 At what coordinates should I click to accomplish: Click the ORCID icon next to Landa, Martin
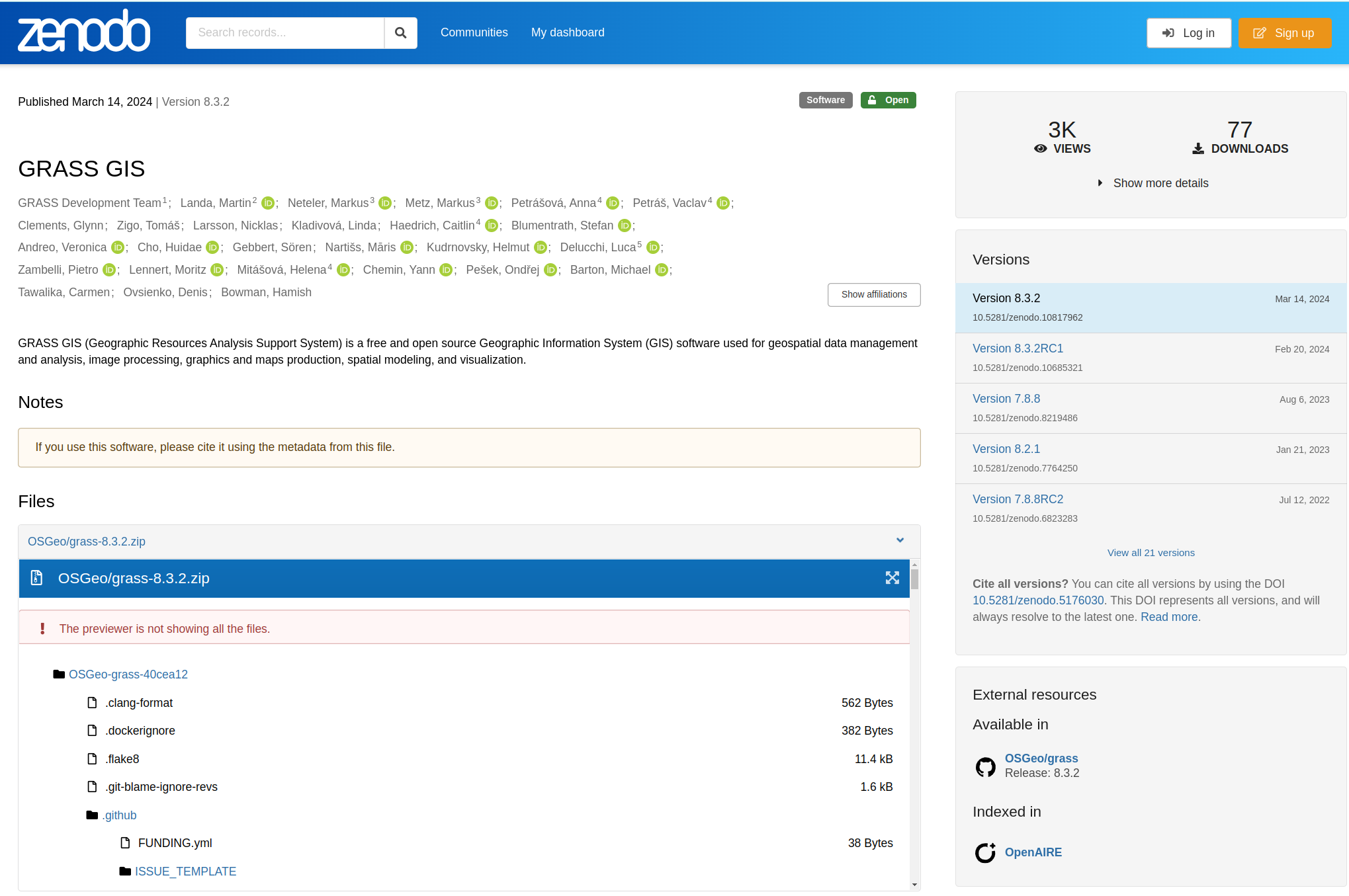click(x=268, y=203)
